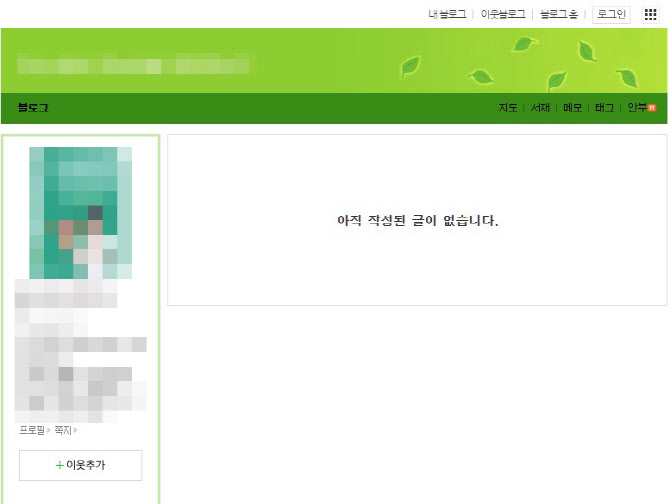Open the 메모 menu item
Image resolution: width=670 pixels, height=504 pixels.
click(572, 108)
